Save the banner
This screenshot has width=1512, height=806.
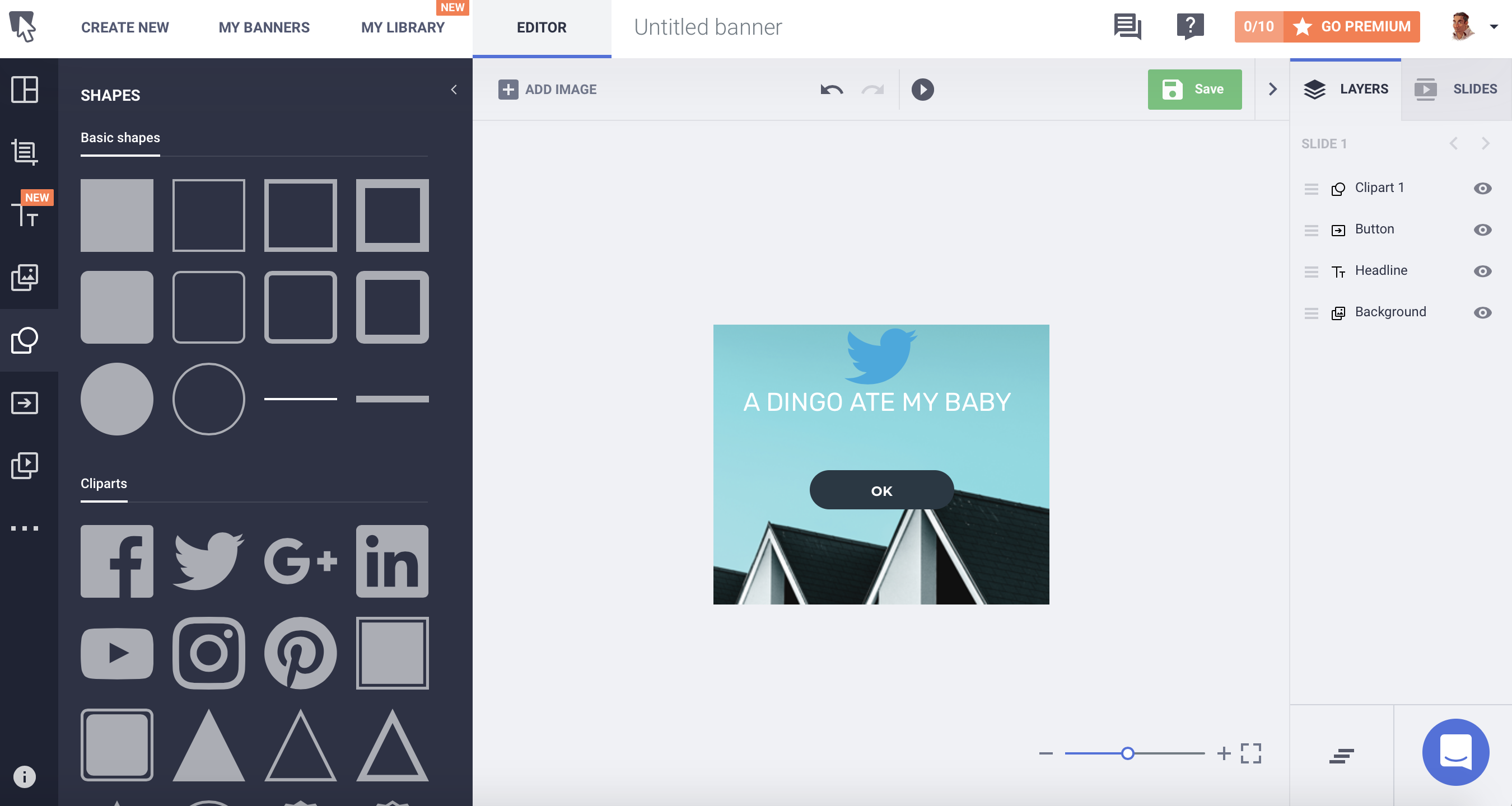pos(1194,89)
